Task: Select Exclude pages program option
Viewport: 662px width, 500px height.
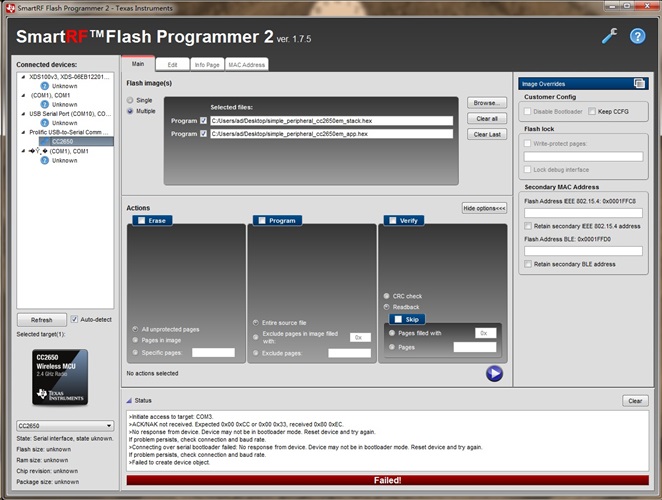Action: point(255,353)
